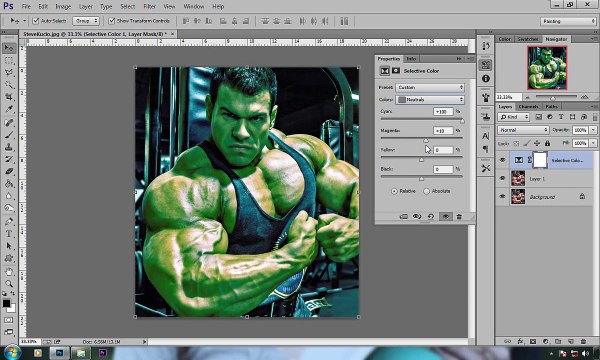Open the layer filter Kind dropdown
600x360 pixels.
514,117
